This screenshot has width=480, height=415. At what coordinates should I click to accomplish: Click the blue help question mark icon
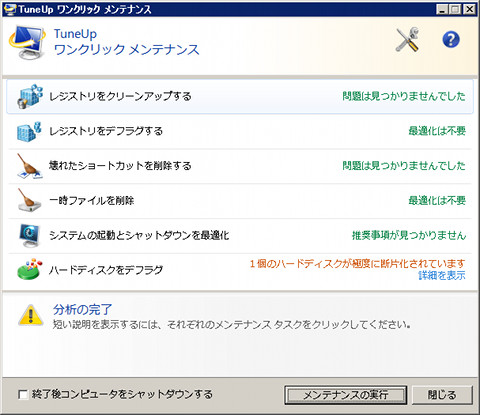click(x=451, y=40)
